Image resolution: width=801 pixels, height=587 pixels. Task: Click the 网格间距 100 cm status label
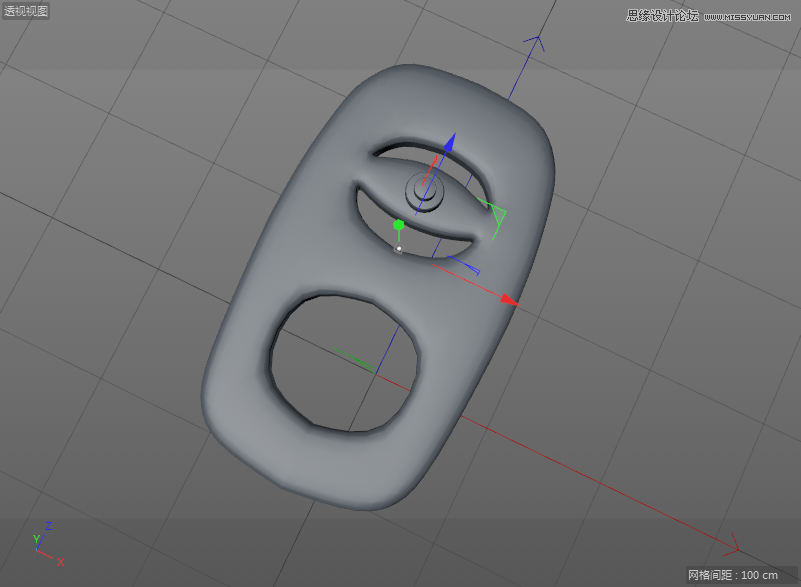[735, 575]
